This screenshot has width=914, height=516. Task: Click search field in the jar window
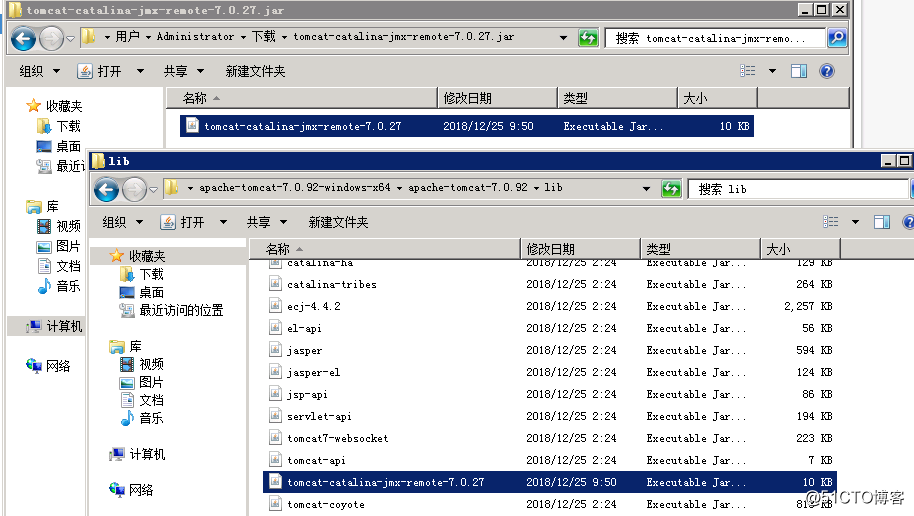(x=715, y=38)
